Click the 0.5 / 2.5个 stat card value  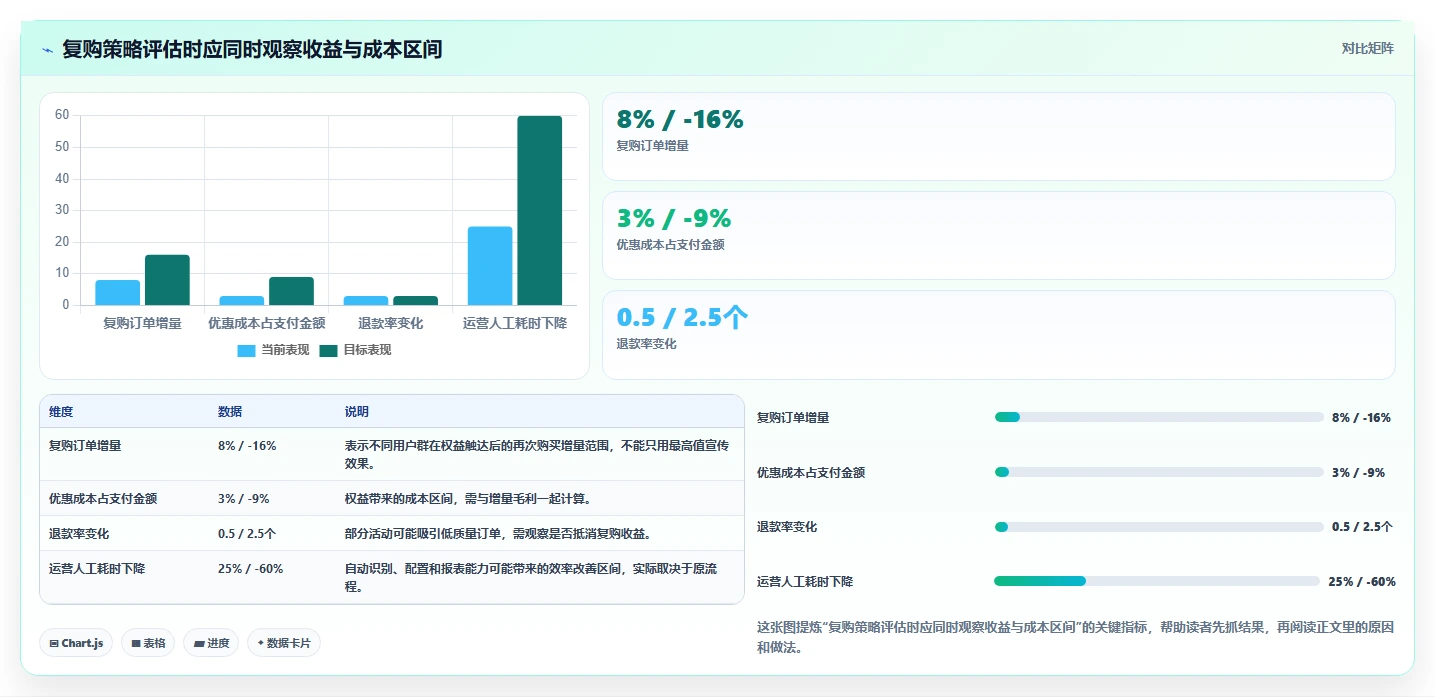(x=682, y=317)
